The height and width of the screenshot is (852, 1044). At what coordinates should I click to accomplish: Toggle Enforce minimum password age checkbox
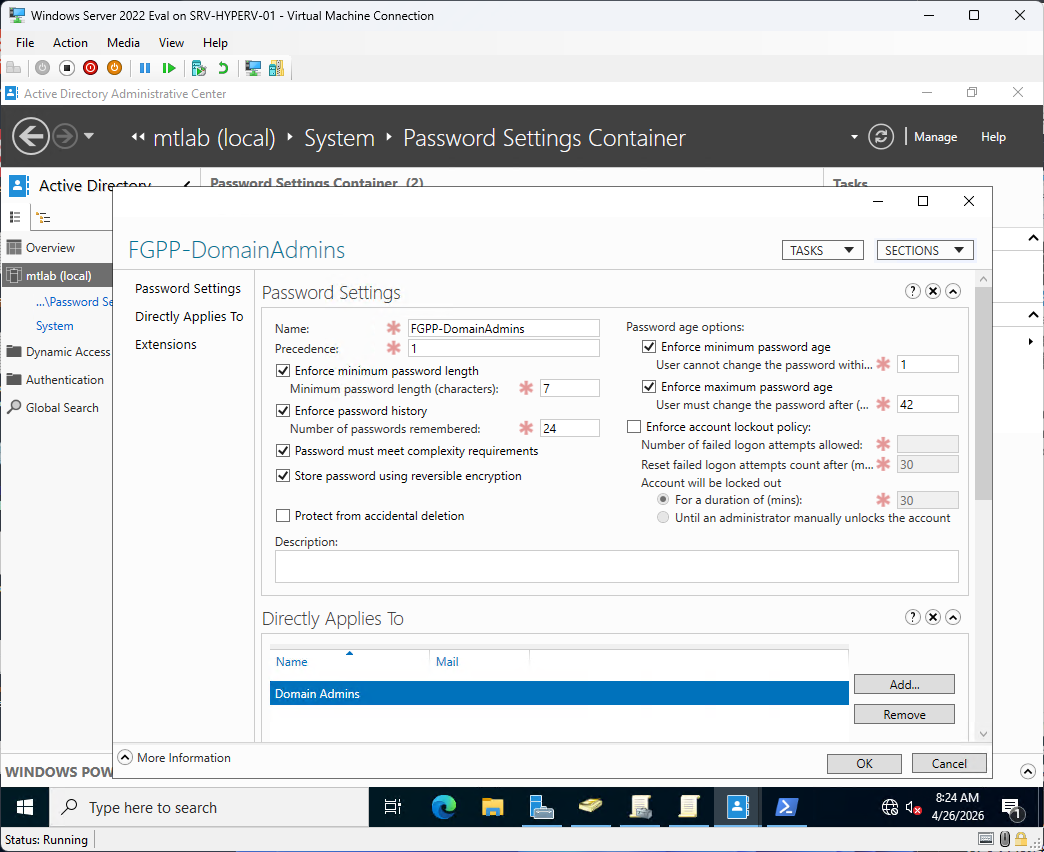tap(649, 347)
